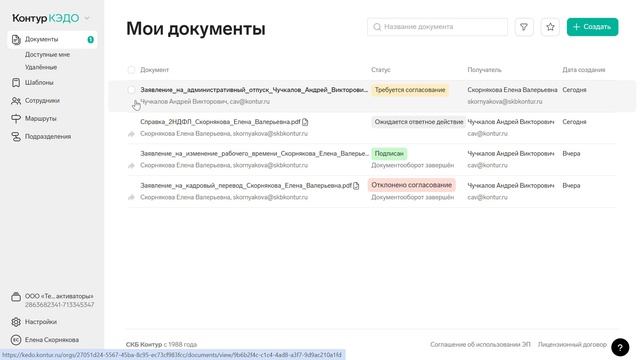Open Лицензионный договор link
This screenshot has width=640, height=360.
[572, 344]
